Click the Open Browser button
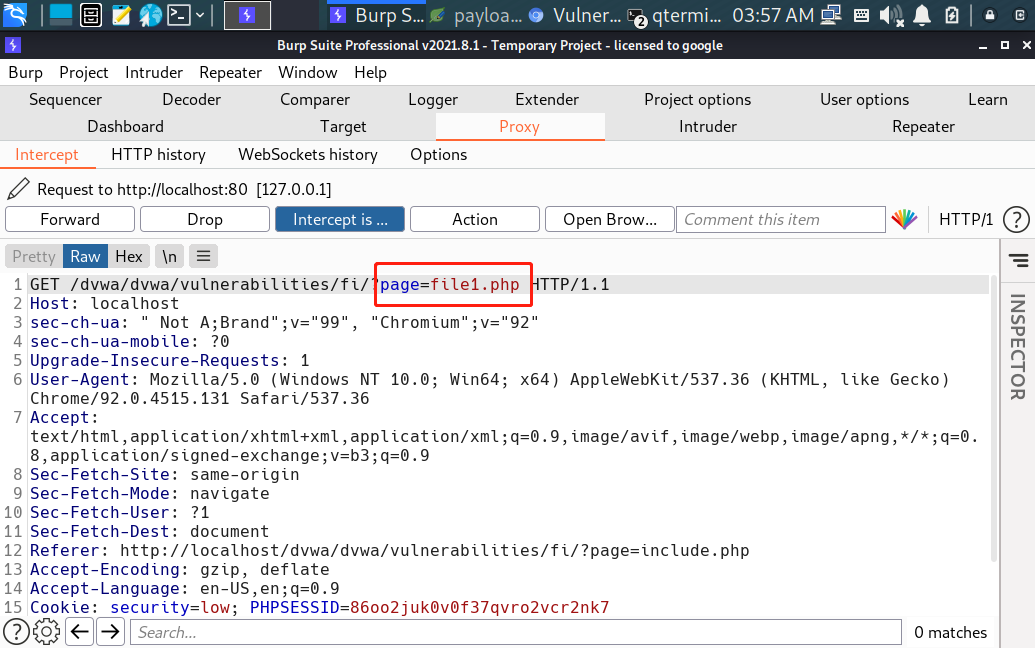This screenshot has height=648, width=1035. 610,219
